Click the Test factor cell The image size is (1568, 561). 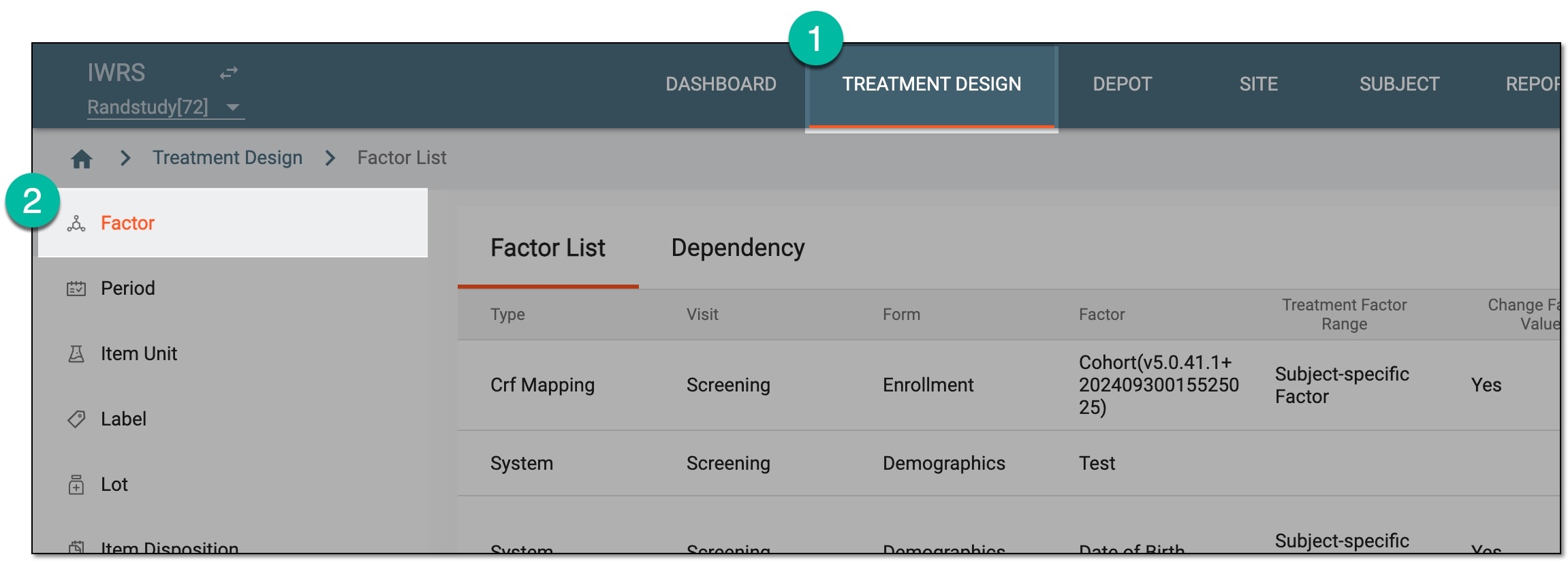click(x=1097, y=463)
